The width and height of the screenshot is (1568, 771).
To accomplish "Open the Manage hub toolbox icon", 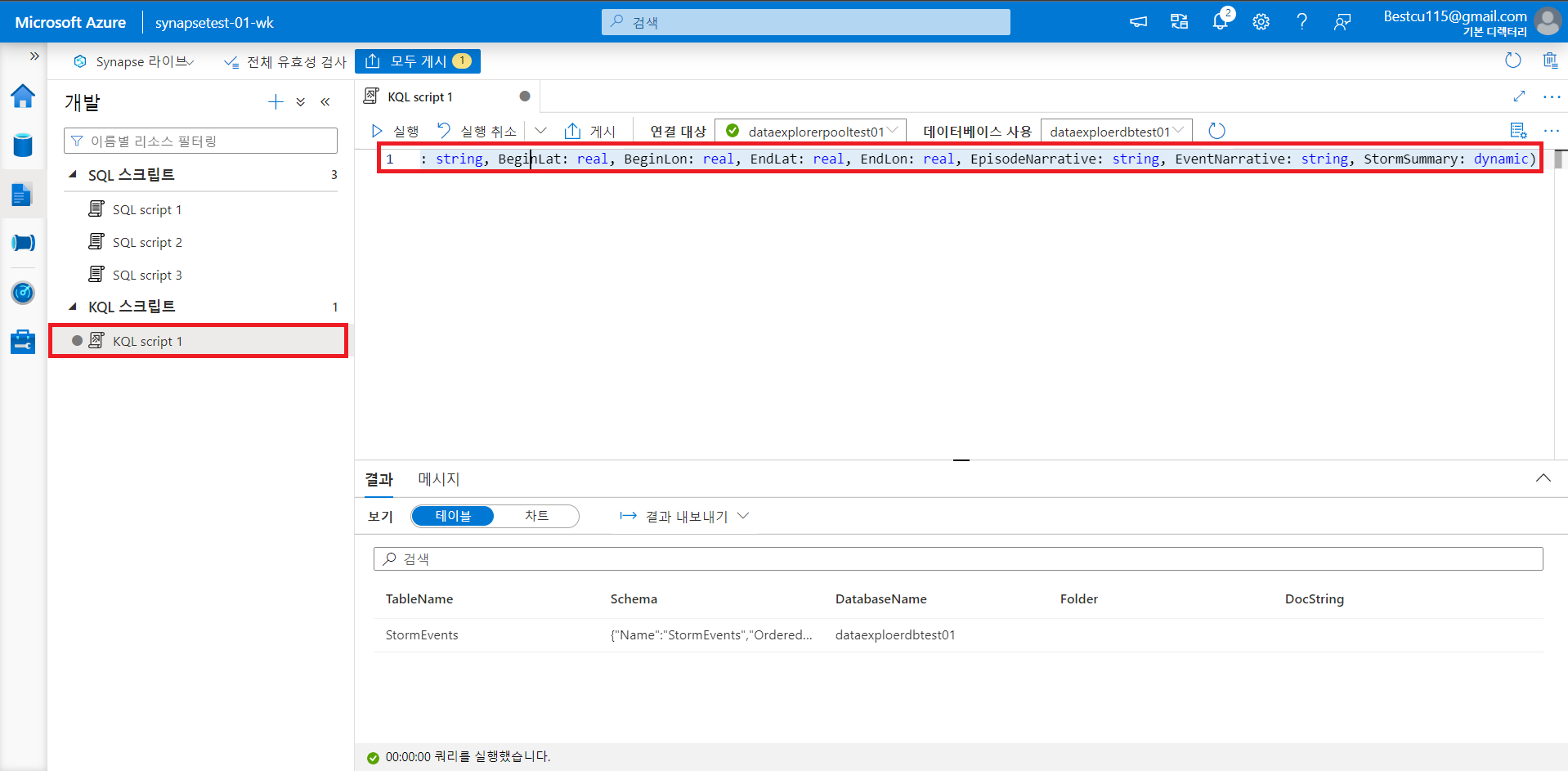I will [23, 341].
